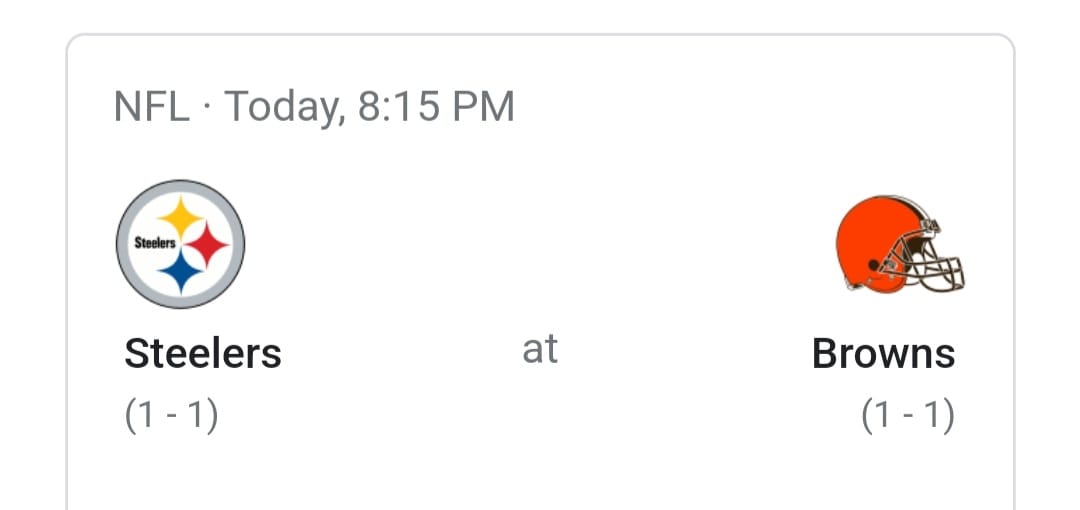Click the Steelers (1 - 1) record
This screenshot has height=510, width=1080.
click(x=171, y=415)
